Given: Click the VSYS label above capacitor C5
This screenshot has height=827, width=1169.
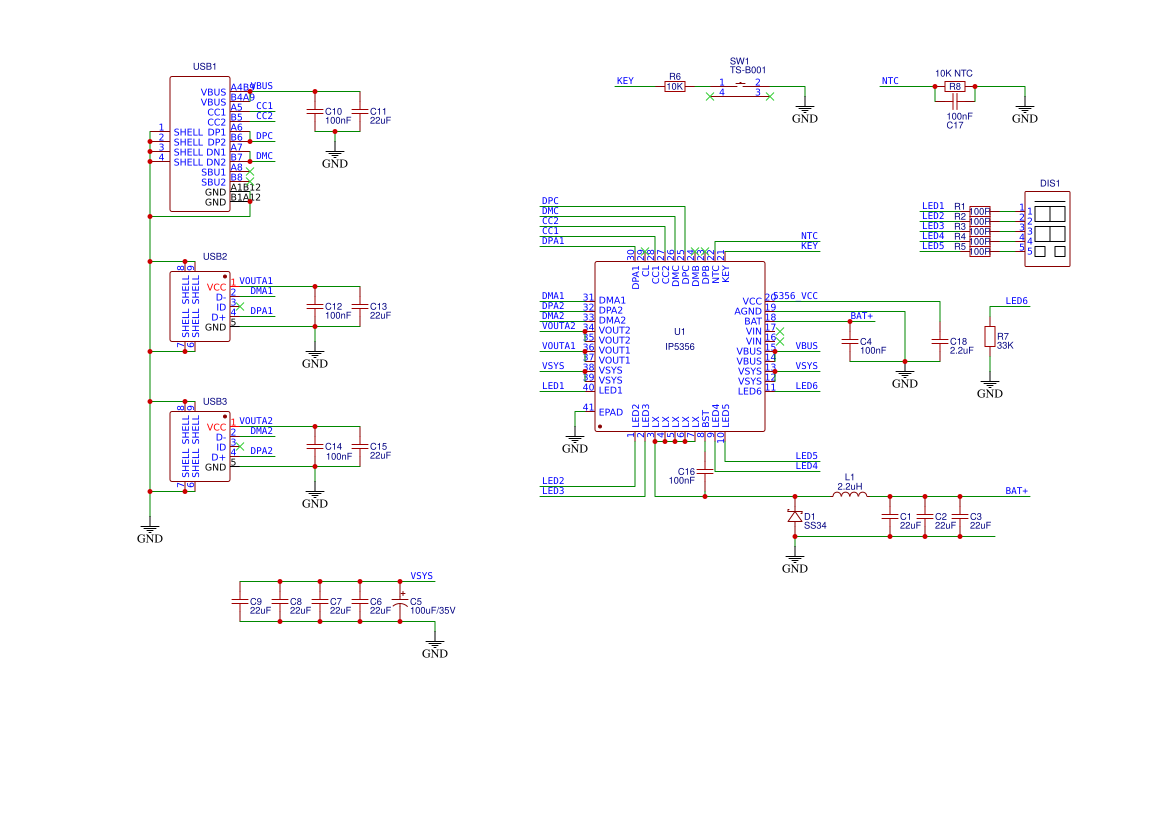Looking at the screenshot, I should coord(421,576).
